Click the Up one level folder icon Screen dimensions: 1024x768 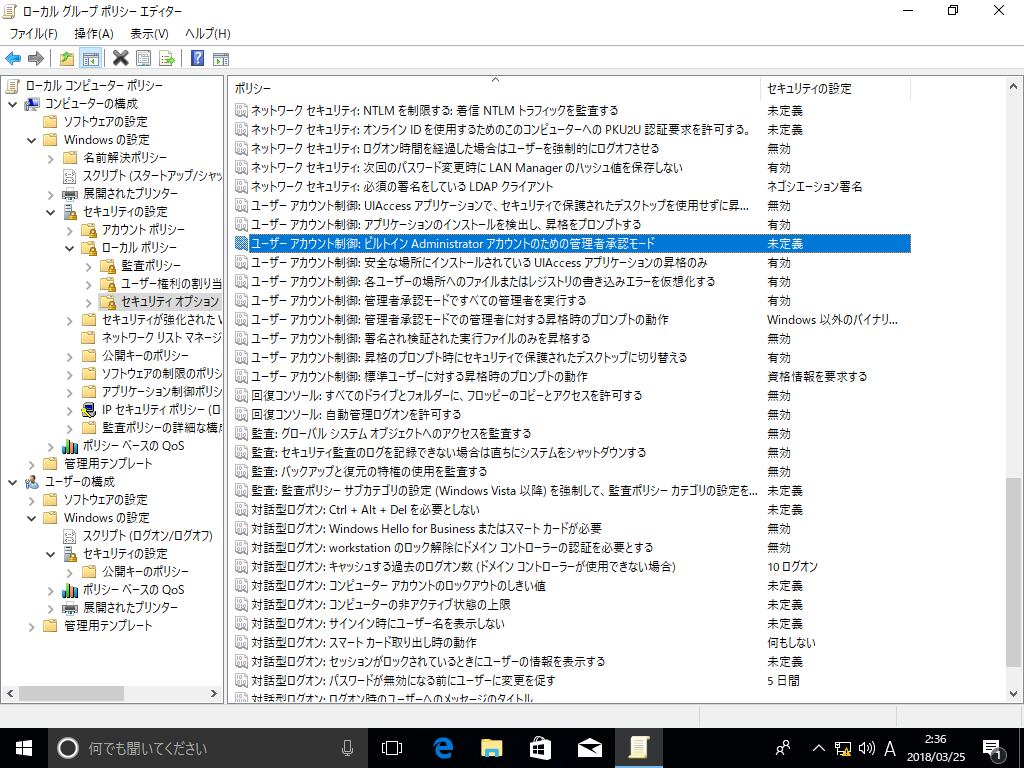pyautogui.click(x=66, y=59)
